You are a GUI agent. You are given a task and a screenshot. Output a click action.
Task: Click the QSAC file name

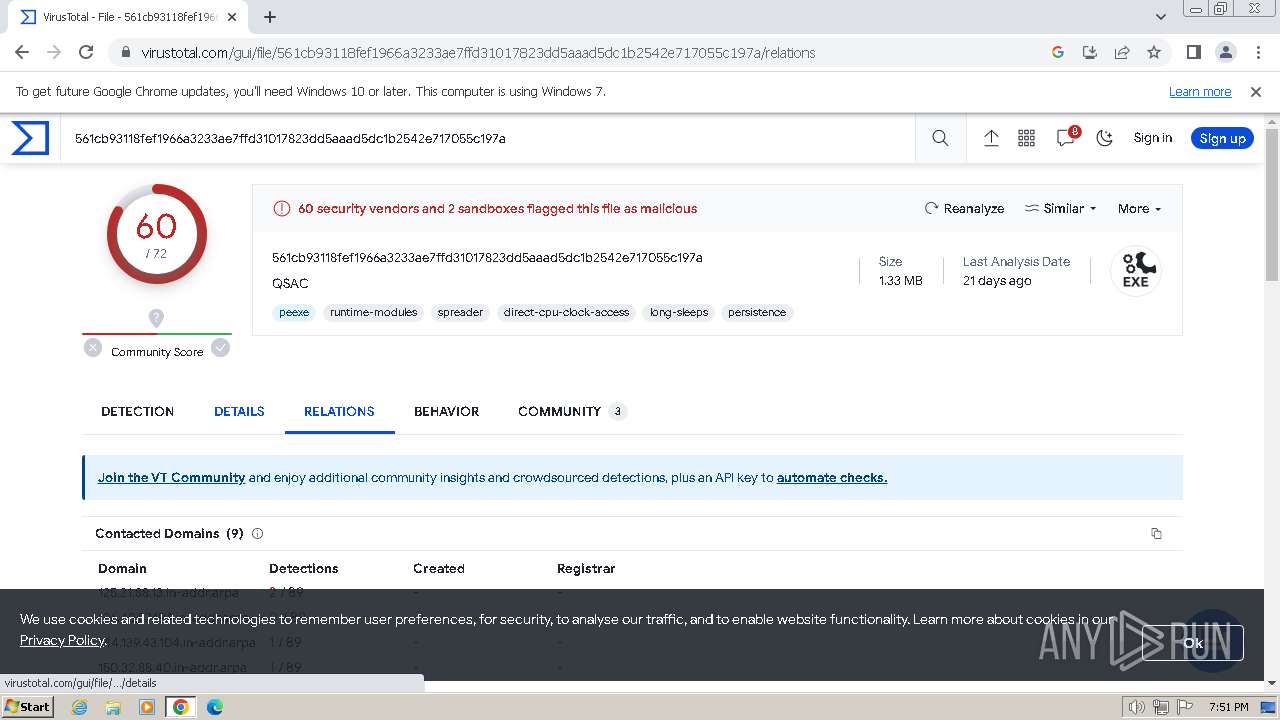[290, 283]
